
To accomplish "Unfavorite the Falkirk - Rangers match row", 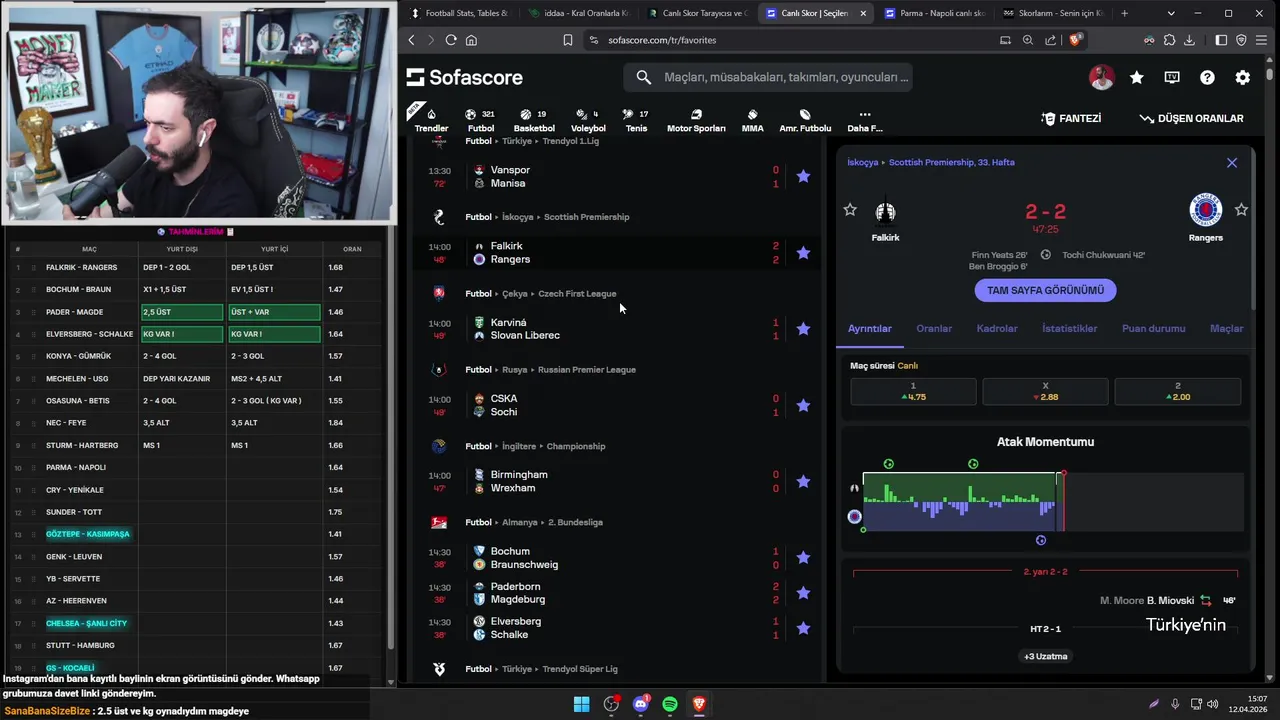I will click(803, 252).
